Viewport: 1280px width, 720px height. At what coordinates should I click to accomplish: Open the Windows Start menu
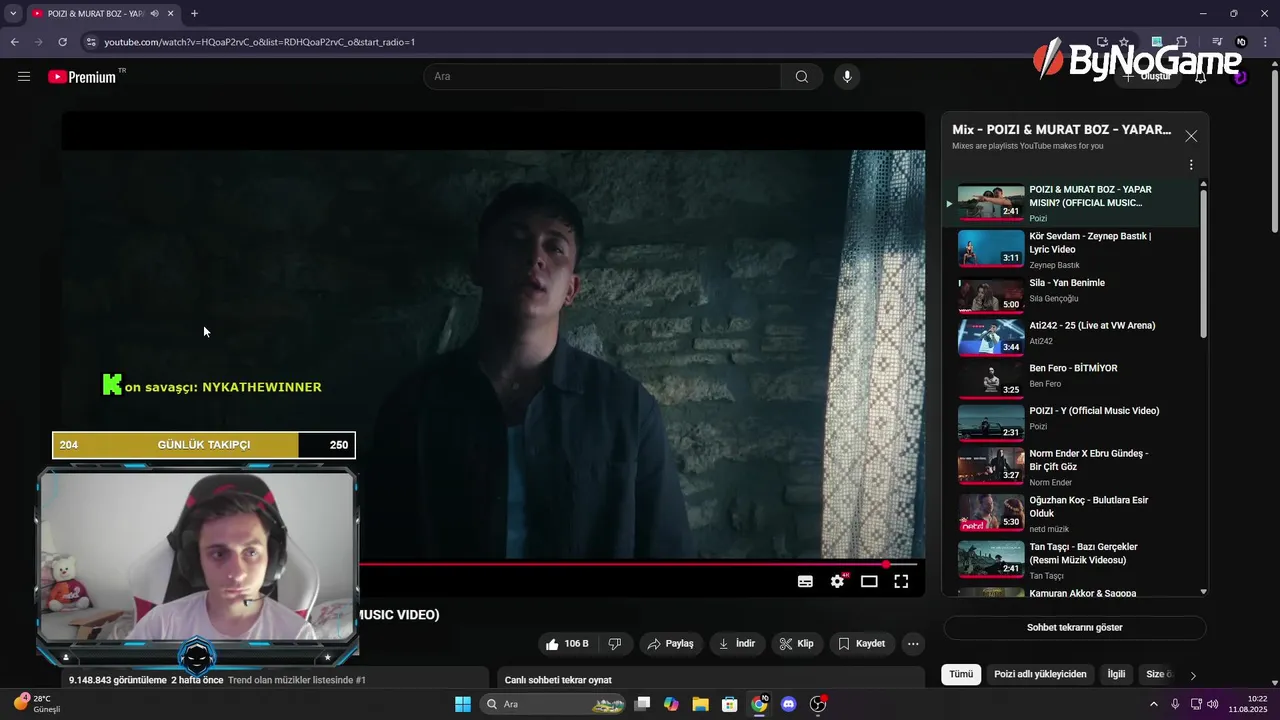(463, 704)
